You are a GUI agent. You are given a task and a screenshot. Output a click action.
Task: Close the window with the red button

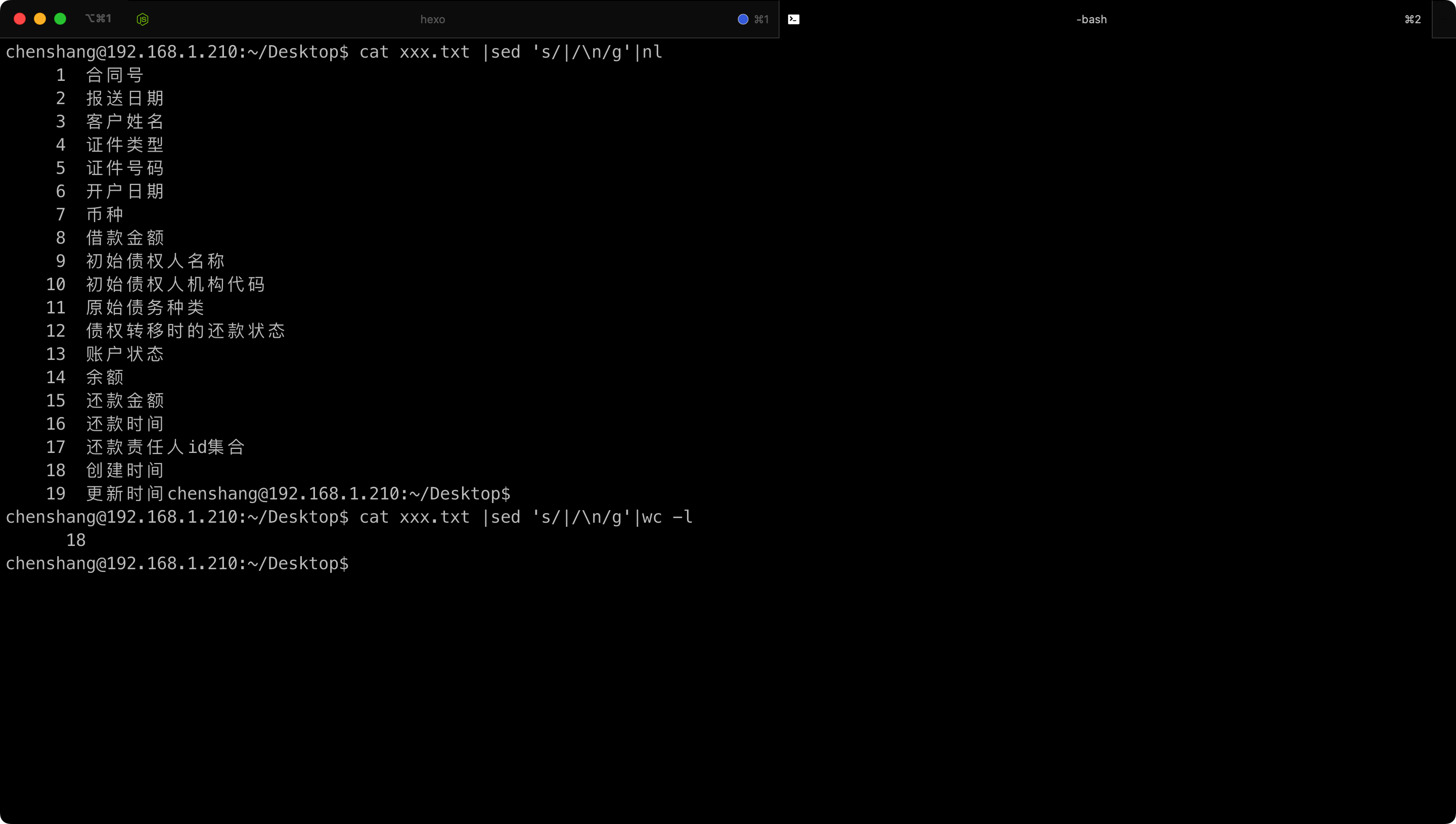[x=20, y=19]
